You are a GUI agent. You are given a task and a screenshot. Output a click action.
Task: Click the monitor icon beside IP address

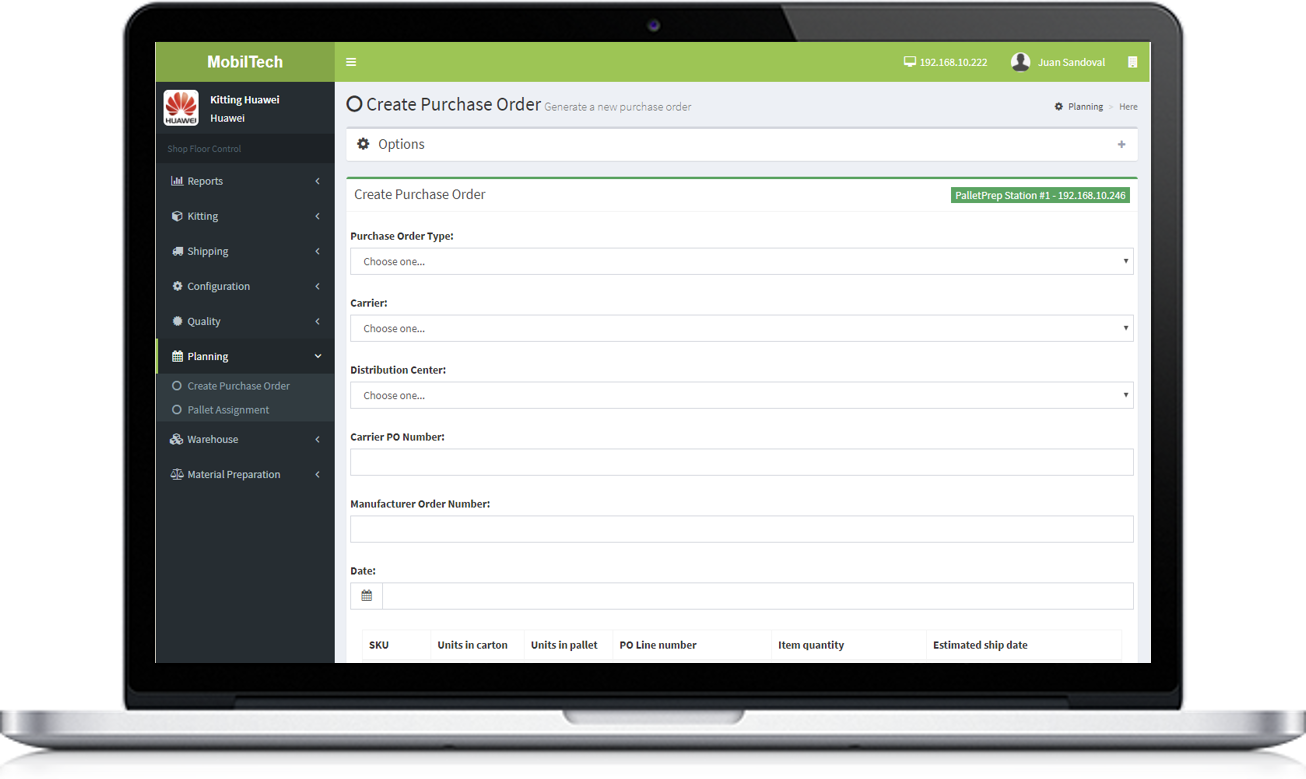909,62
